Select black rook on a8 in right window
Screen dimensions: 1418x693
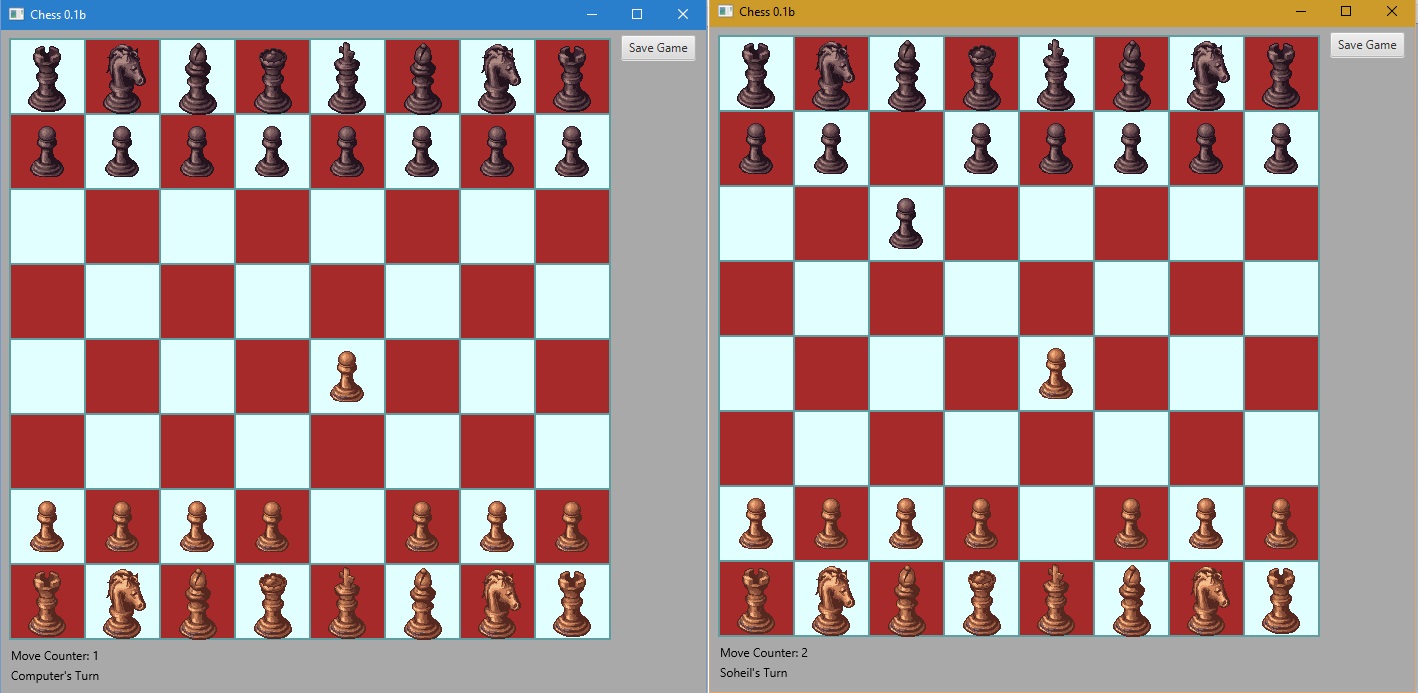coord(756,75)
